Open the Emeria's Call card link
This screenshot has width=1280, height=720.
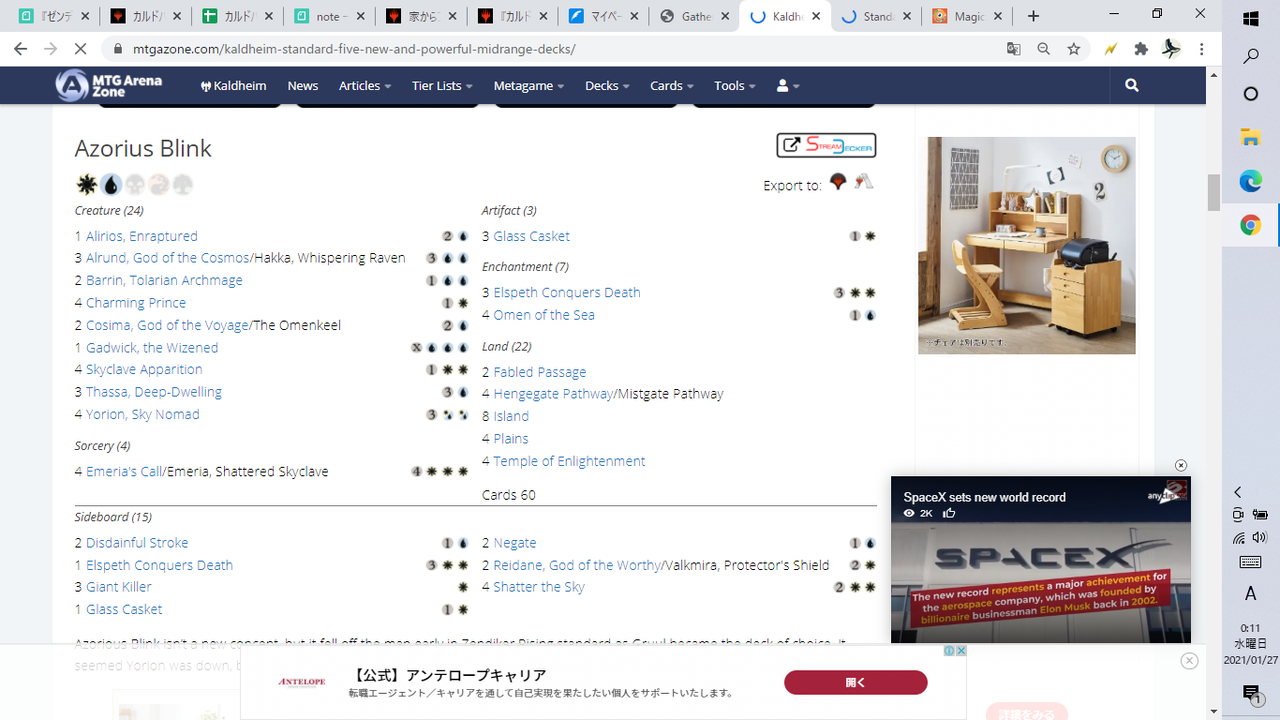click(x=124, y=471)
